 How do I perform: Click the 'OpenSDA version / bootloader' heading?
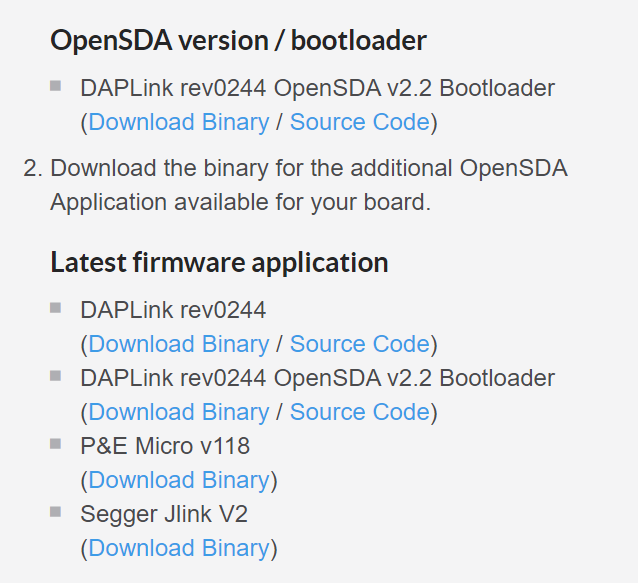(x=238, y=40)
